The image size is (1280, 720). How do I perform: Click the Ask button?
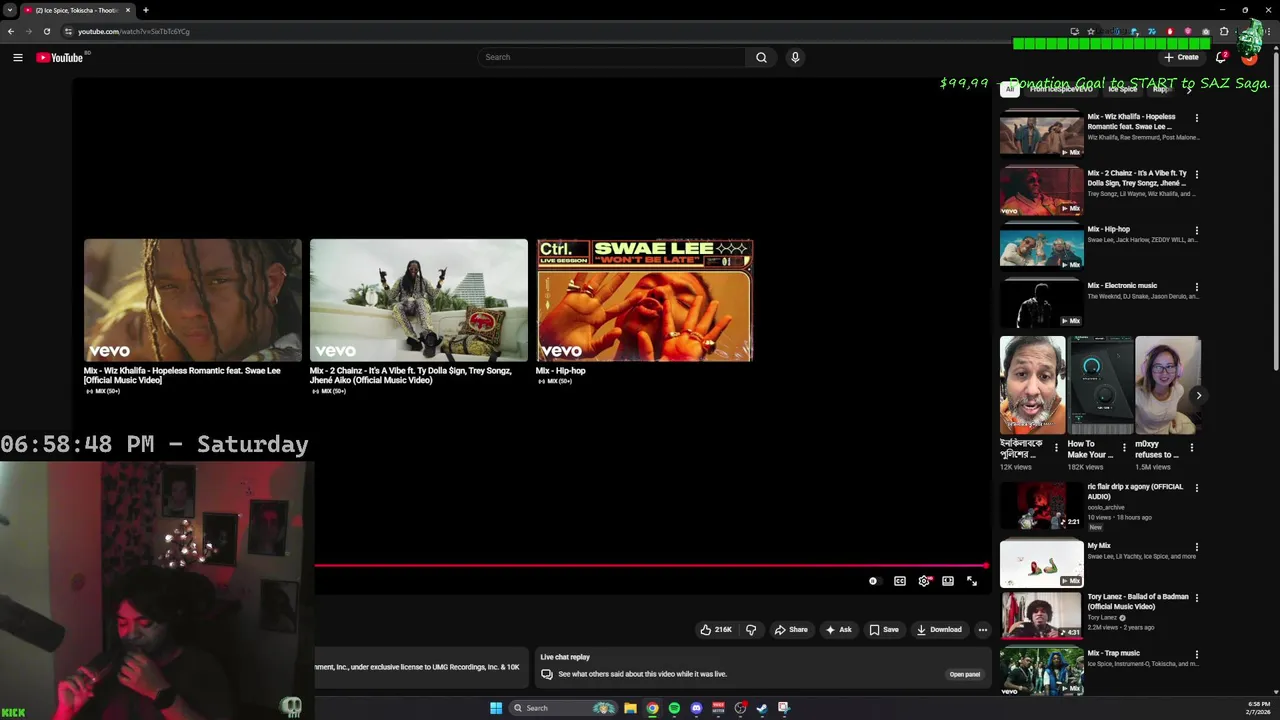tap(838, 630)
